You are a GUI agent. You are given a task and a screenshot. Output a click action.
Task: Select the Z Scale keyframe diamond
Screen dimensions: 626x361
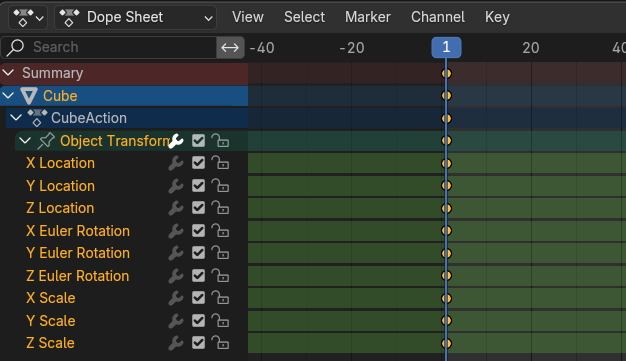tap(446, 343)
